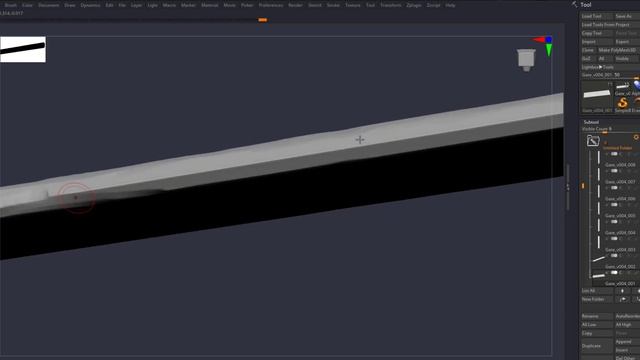Collapse the Subtool section header
This screenshot has height=360, width=640.
591,122
